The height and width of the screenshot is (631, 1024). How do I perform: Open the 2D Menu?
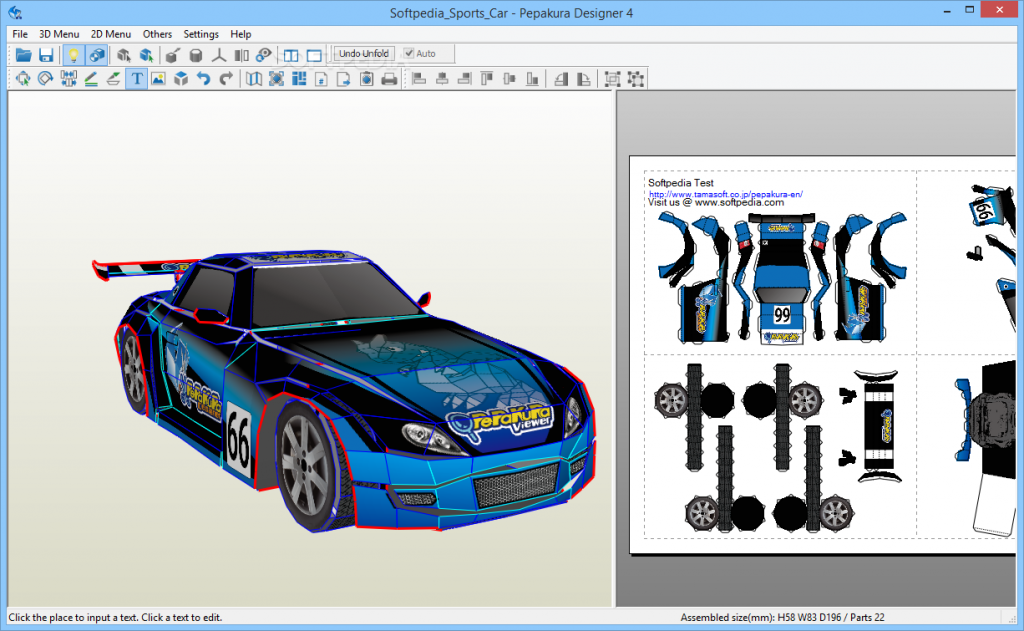click(x=110, y=34)
